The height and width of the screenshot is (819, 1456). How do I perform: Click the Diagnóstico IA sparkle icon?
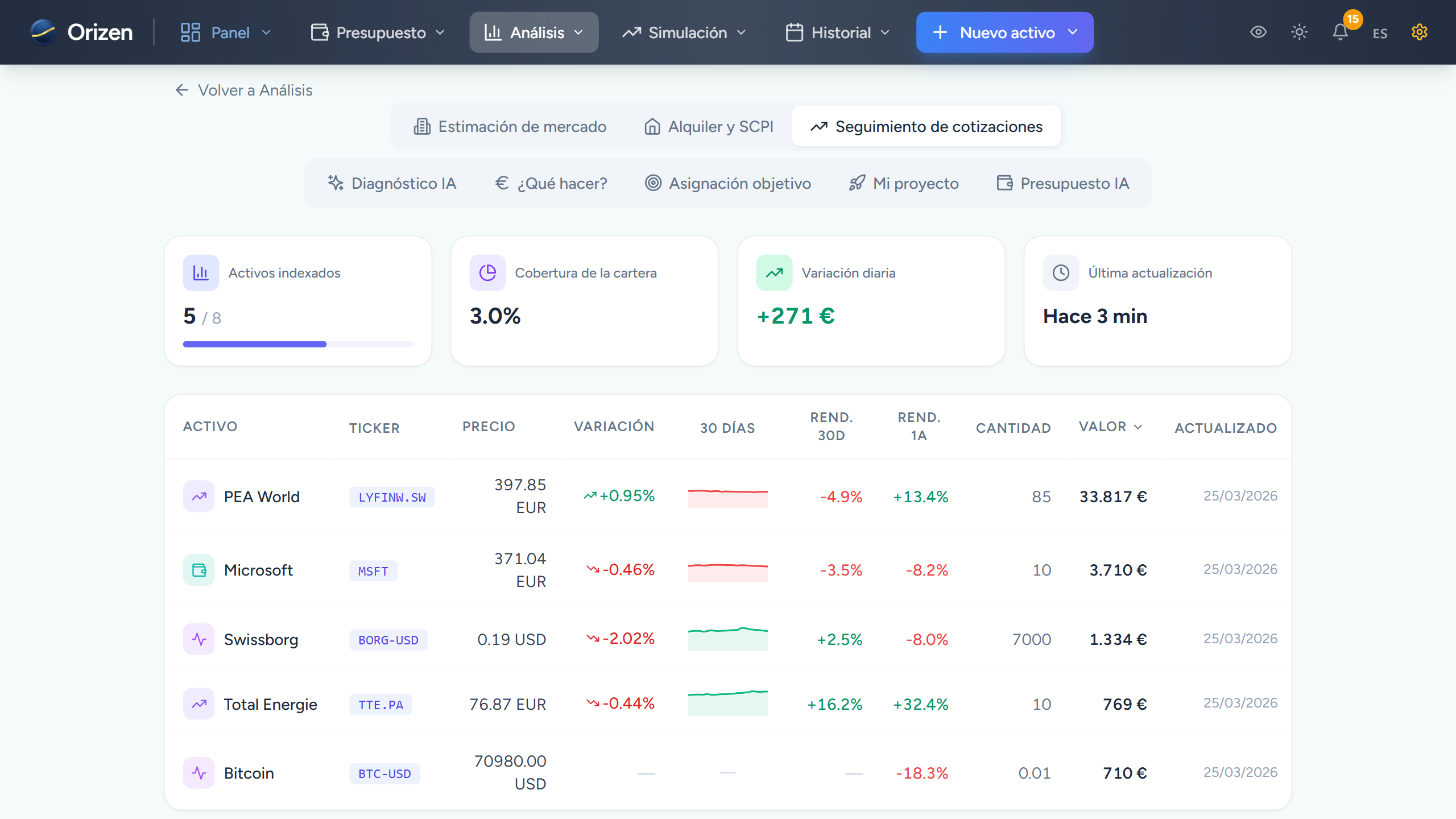click(x=334, y=183)
